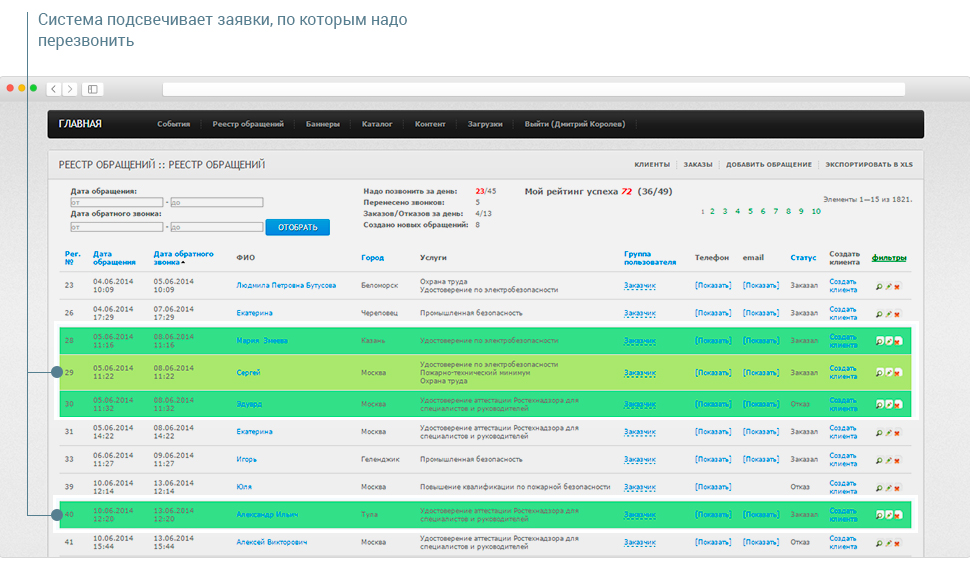
Task: Click the browser forward arrow
Action: tap(70, 89)
